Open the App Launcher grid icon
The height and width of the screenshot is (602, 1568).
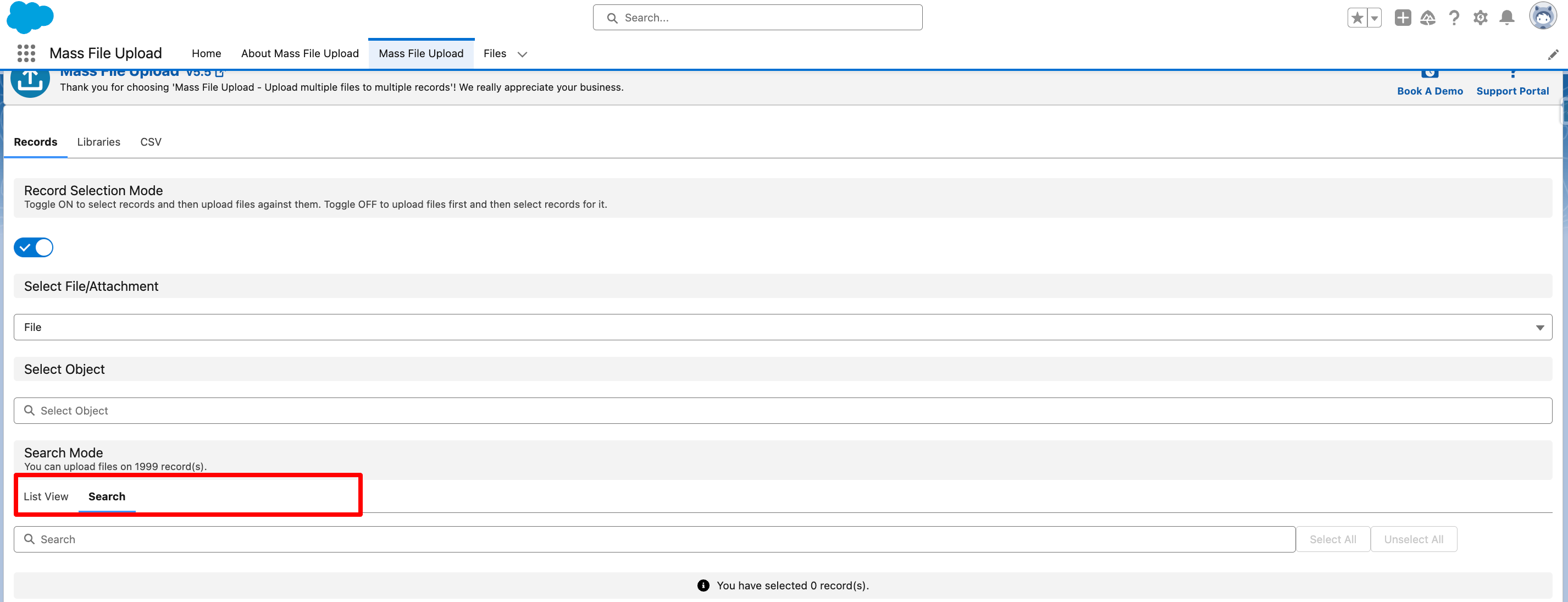click(x=26, y=53)
